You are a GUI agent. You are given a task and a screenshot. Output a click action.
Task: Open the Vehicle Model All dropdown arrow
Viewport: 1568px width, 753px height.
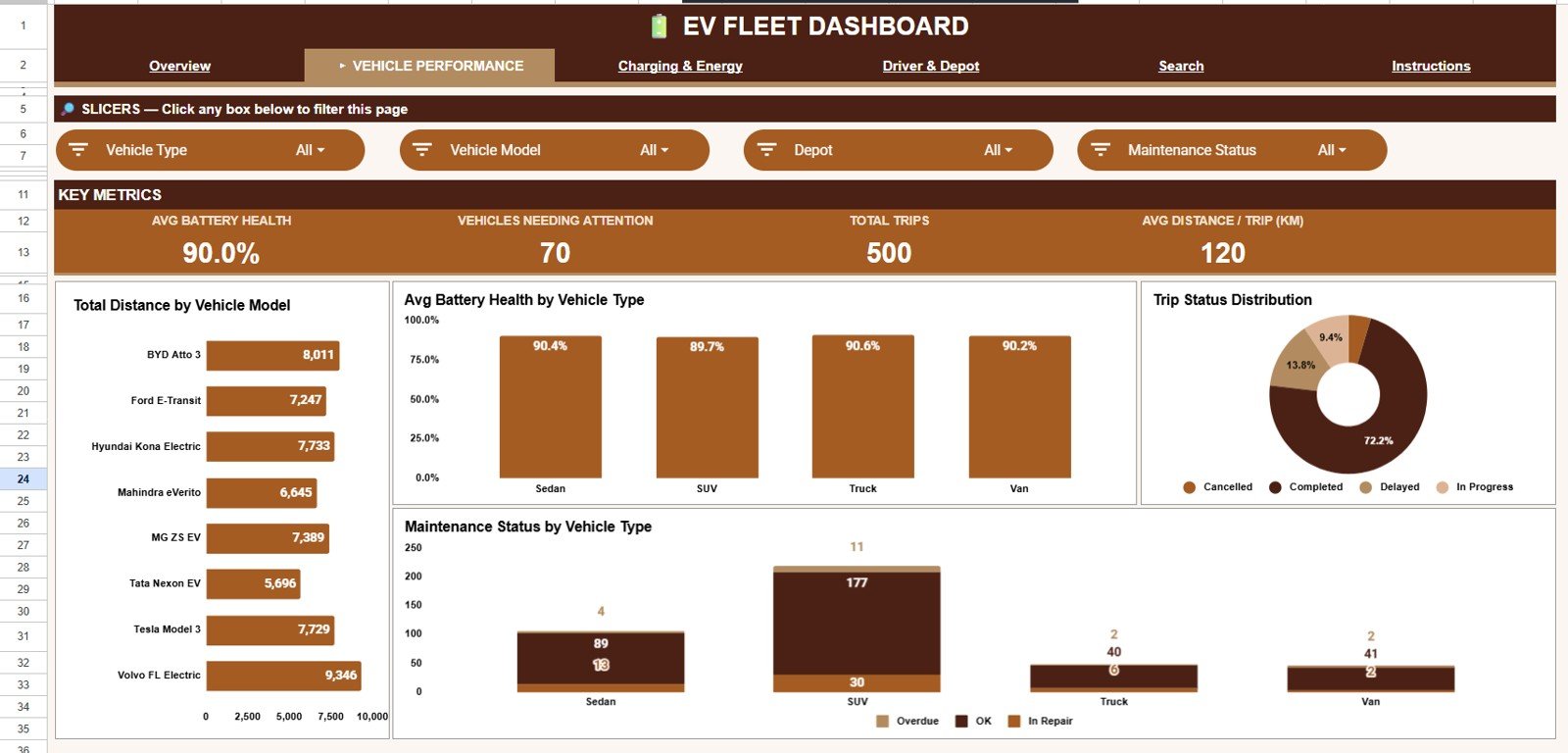point(664,150)
